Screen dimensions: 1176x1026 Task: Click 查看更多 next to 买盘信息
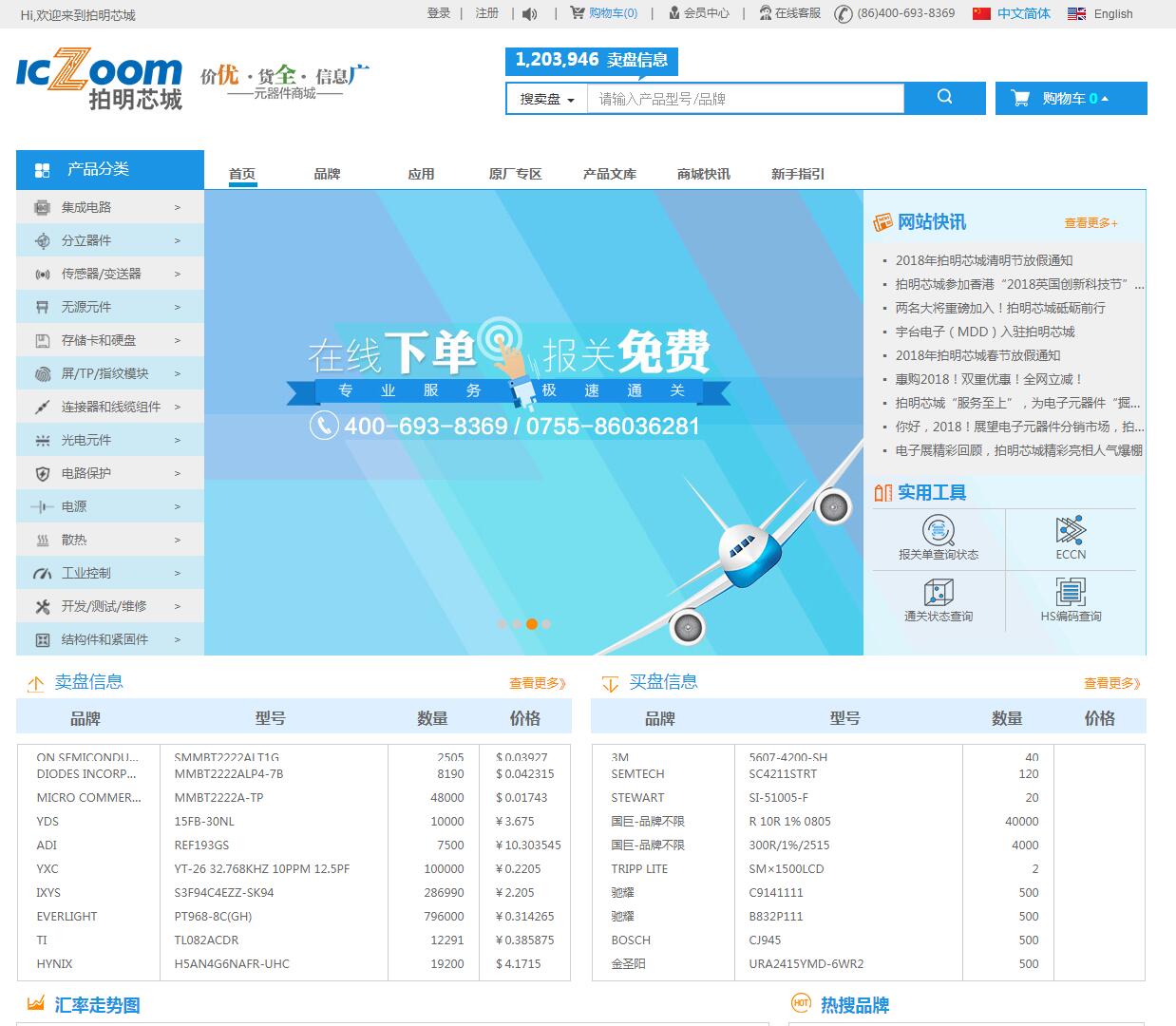click(1112, 683)
